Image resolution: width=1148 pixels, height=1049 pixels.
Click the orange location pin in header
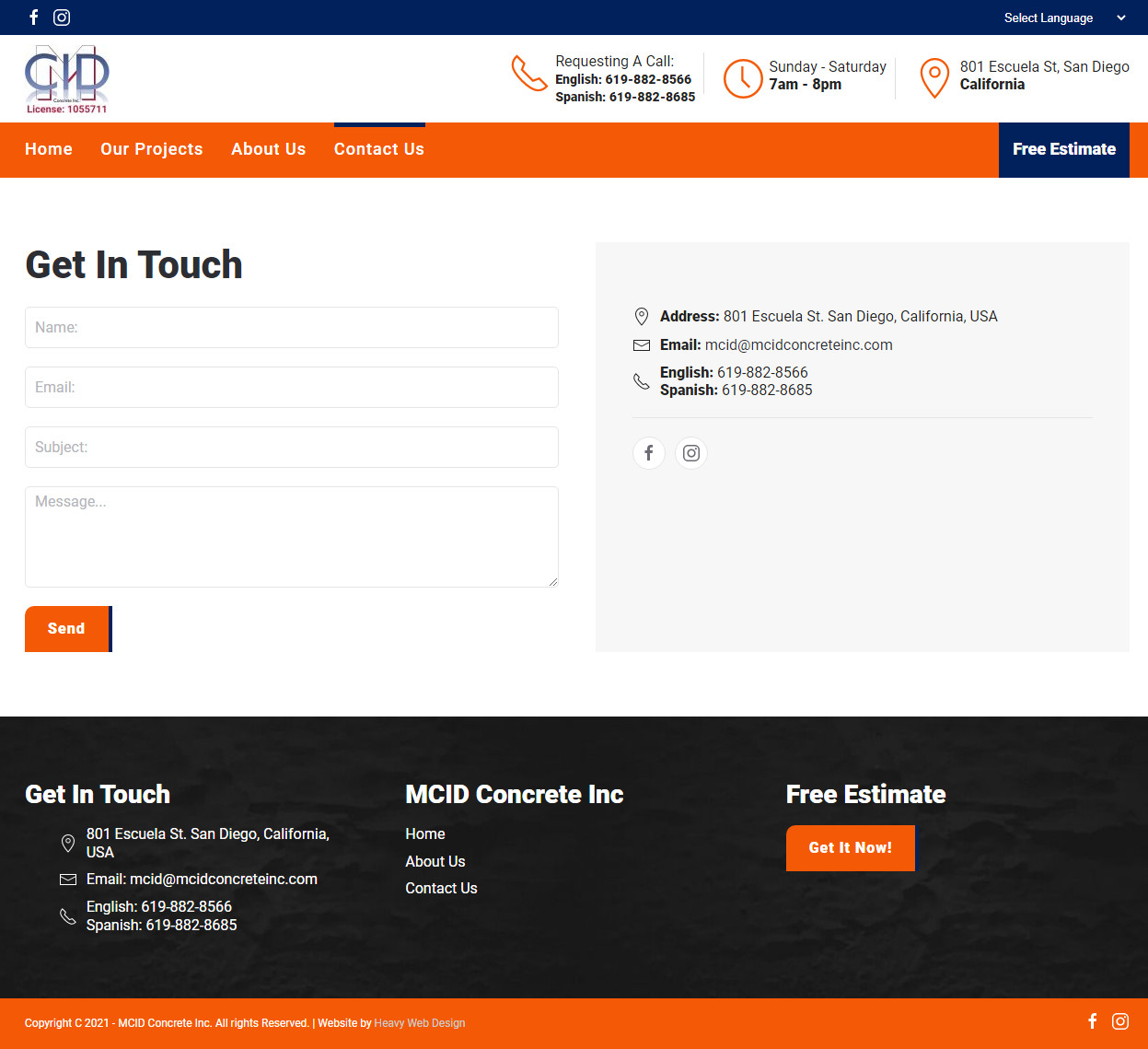pyautogui.click(x=934, y=78)
